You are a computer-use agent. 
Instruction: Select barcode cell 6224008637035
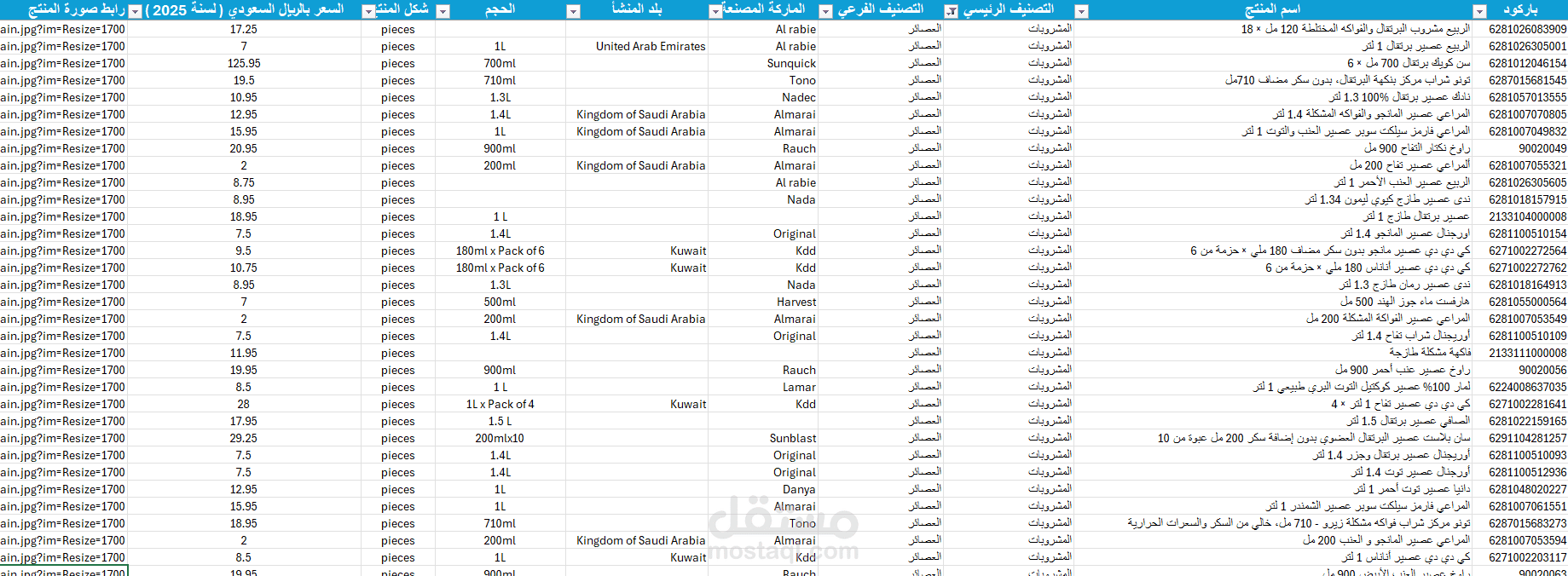(x=1520, y=387)
